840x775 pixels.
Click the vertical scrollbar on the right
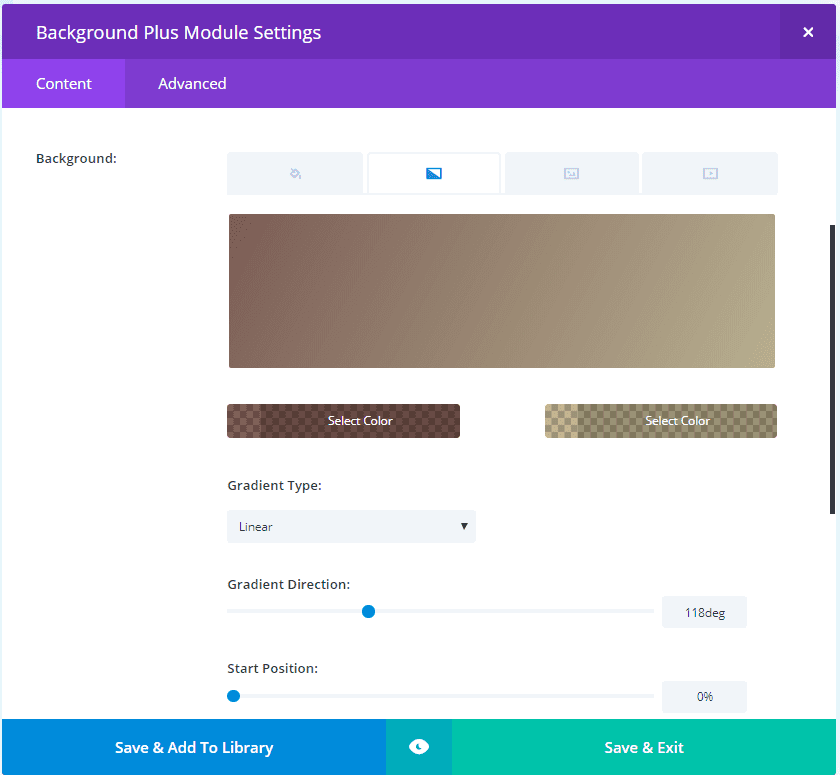[x=833, y=368]
